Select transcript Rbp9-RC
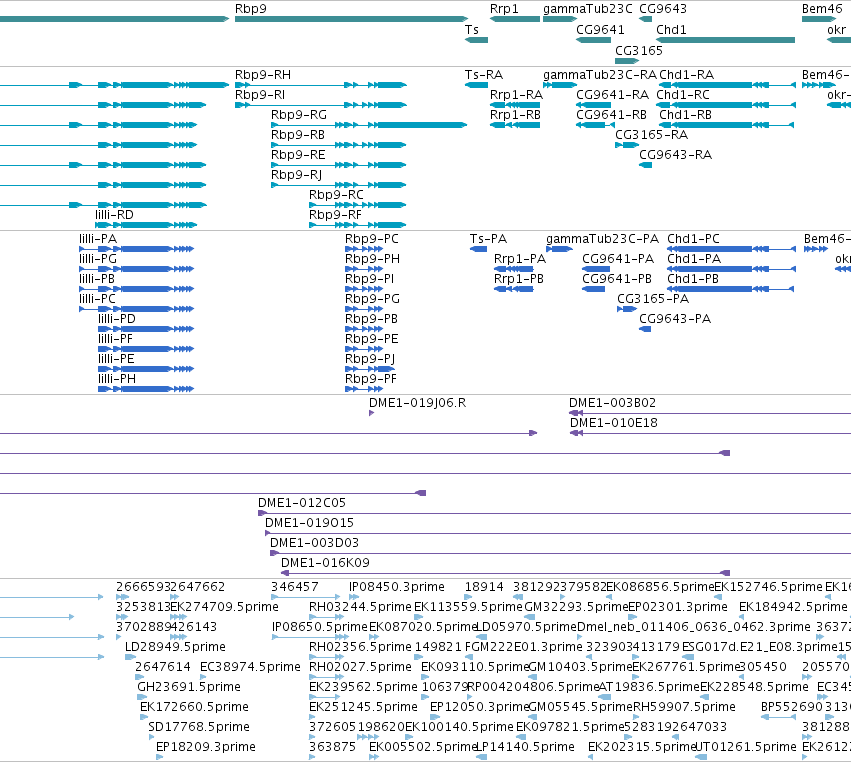851x762 pixels. point(358,205)
